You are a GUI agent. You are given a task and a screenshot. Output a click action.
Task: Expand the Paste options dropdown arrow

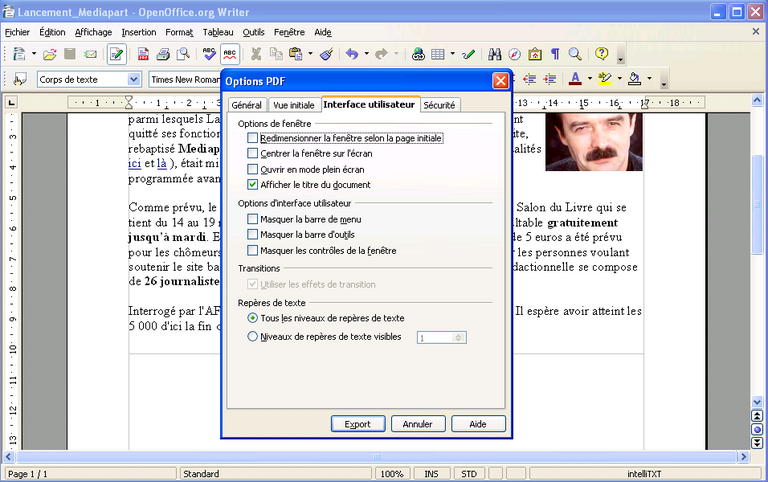point(310,53)
